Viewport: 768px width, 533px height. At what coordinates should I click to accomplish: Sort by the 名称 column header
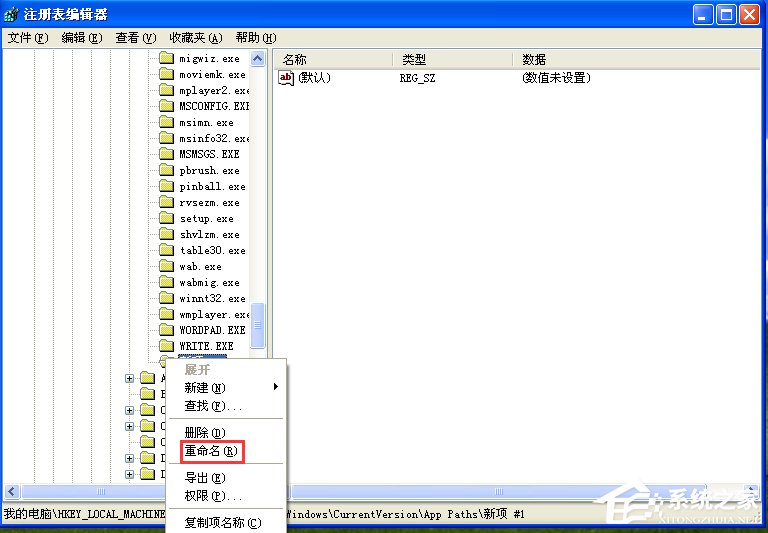point(333,60)
